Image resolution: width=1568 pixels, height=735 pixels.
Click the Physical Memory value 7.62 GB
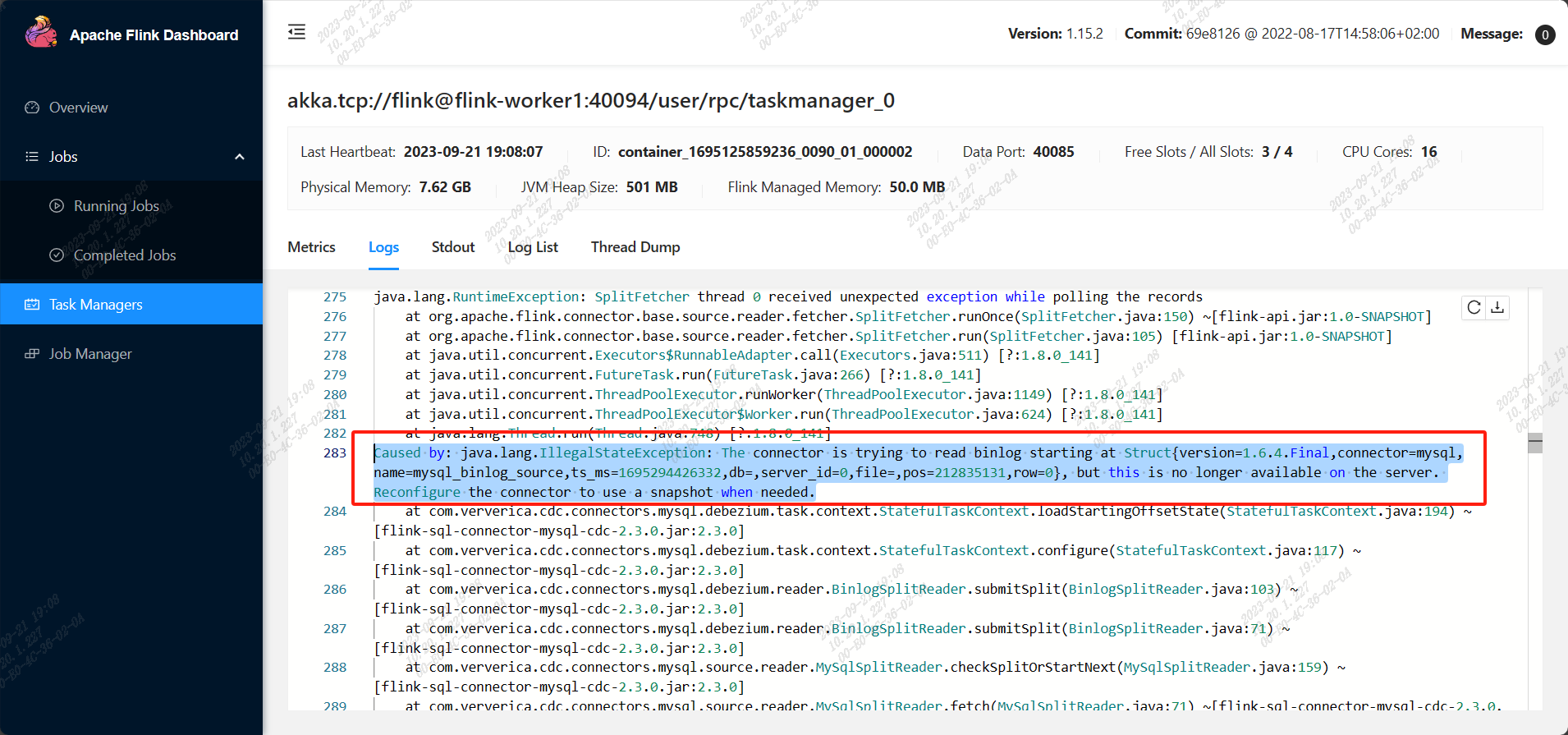tap(445, 187)
